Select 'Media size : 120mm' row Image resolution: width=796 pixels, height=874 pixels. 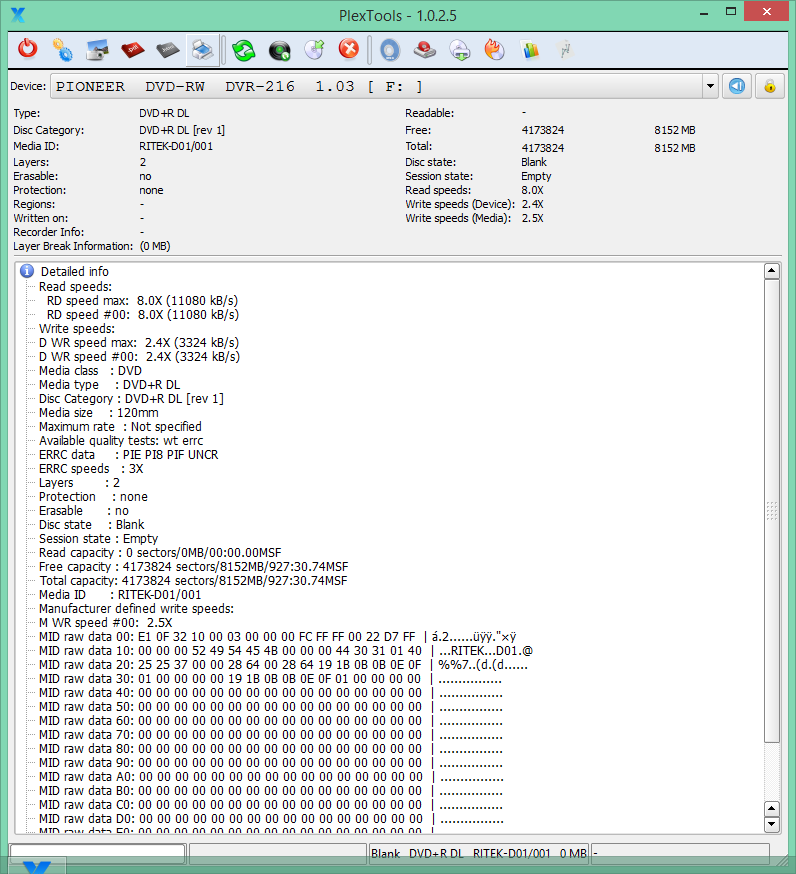coord(99,412)
